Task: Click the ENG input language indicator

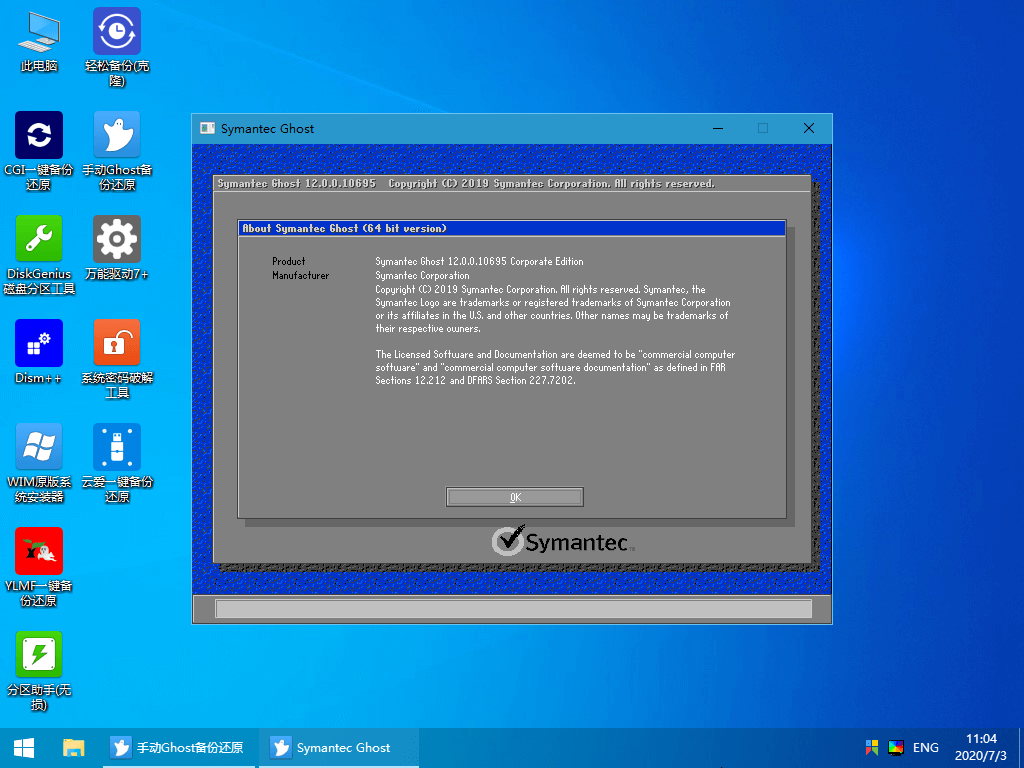Action: (925, 747)
